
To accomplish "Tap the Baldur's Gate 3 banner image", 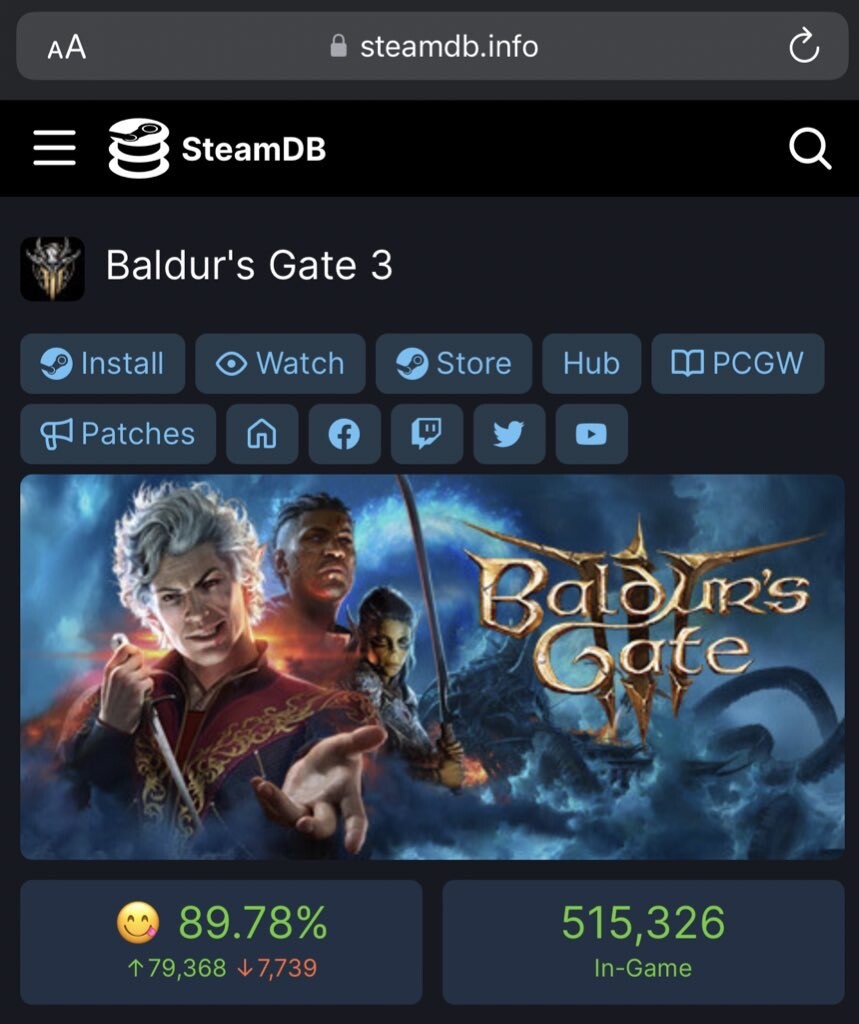I will (432, 667).
